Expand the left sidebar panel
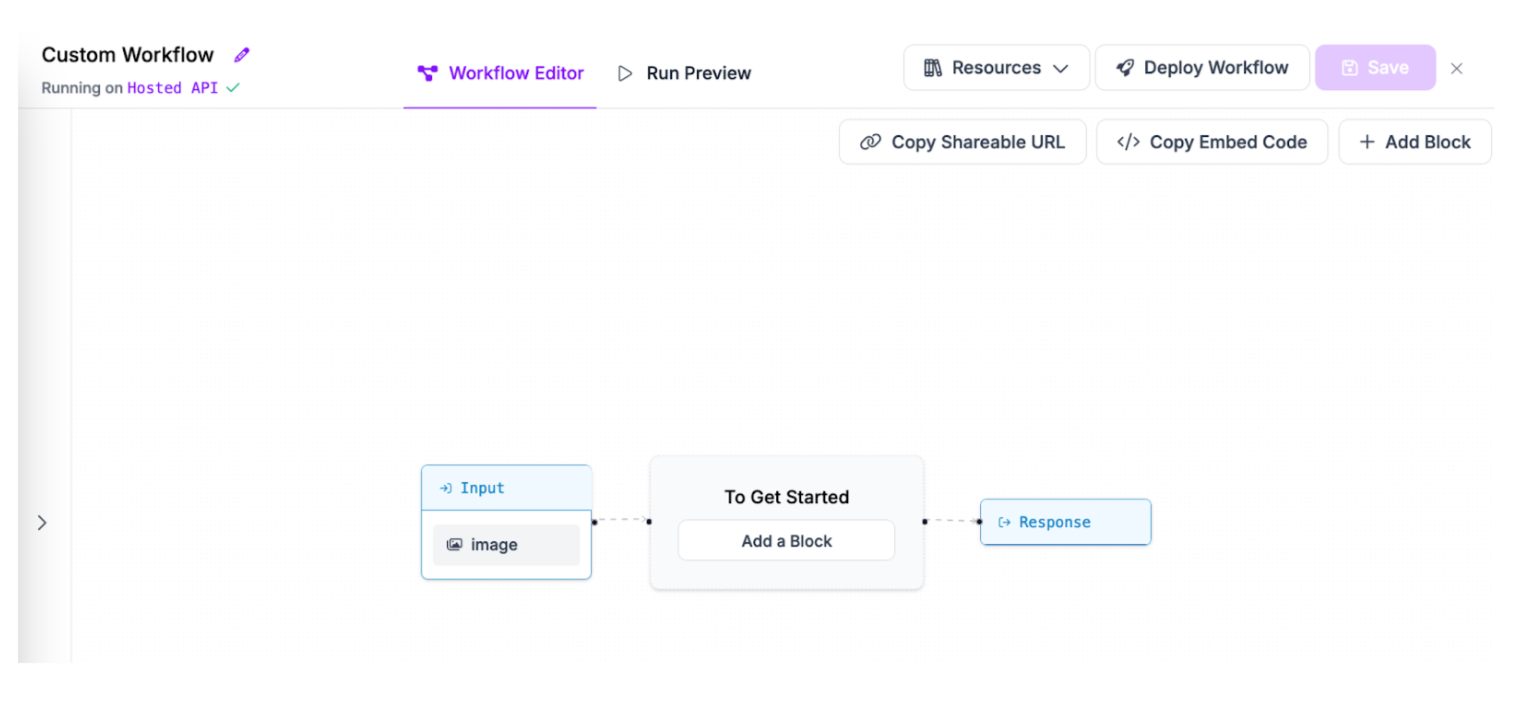This screenshot has height=702, width=1524. click(42, 523)
